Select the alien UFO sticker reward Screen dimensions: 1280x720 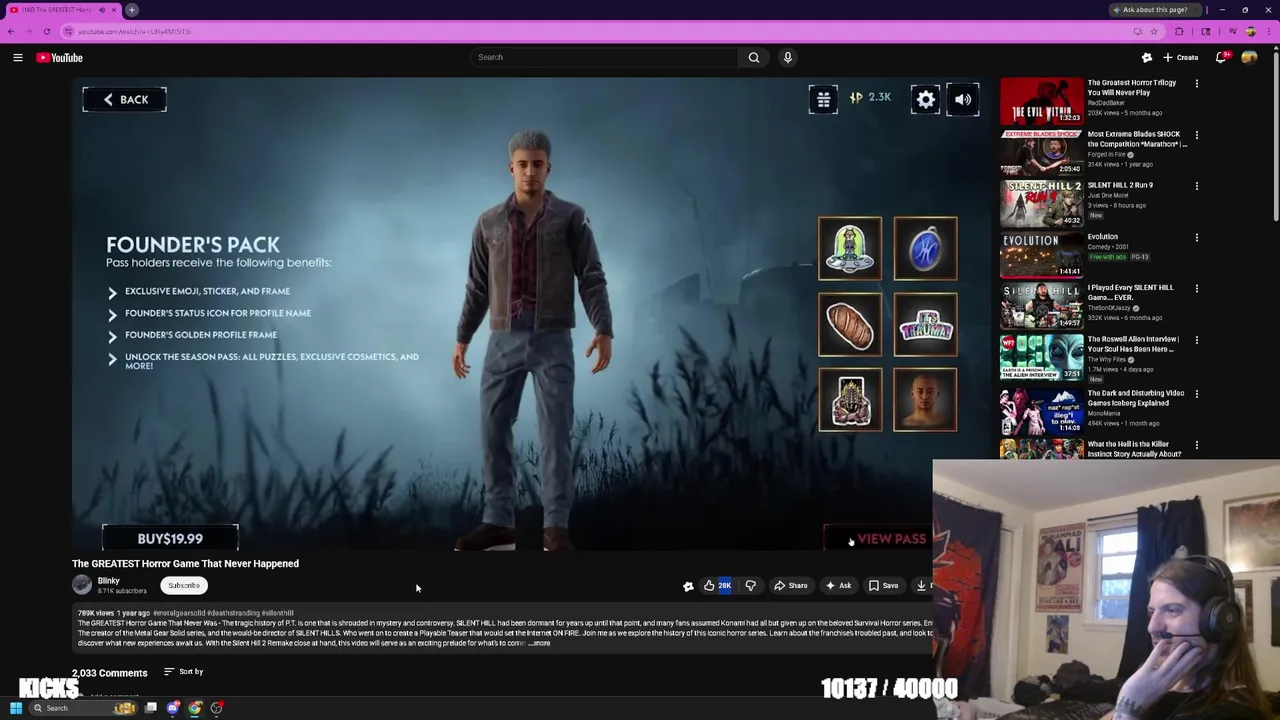click(850, 248)
